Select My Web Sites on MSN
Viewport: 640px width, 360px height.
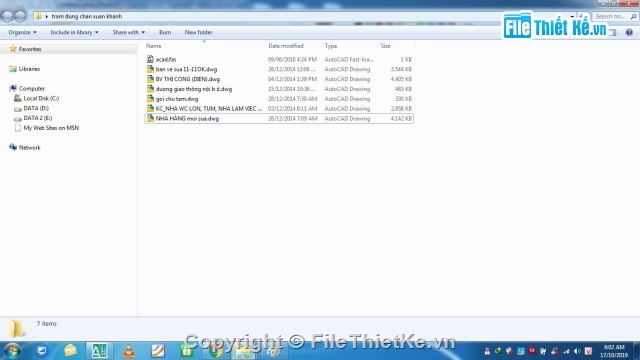tap(51, 128)
